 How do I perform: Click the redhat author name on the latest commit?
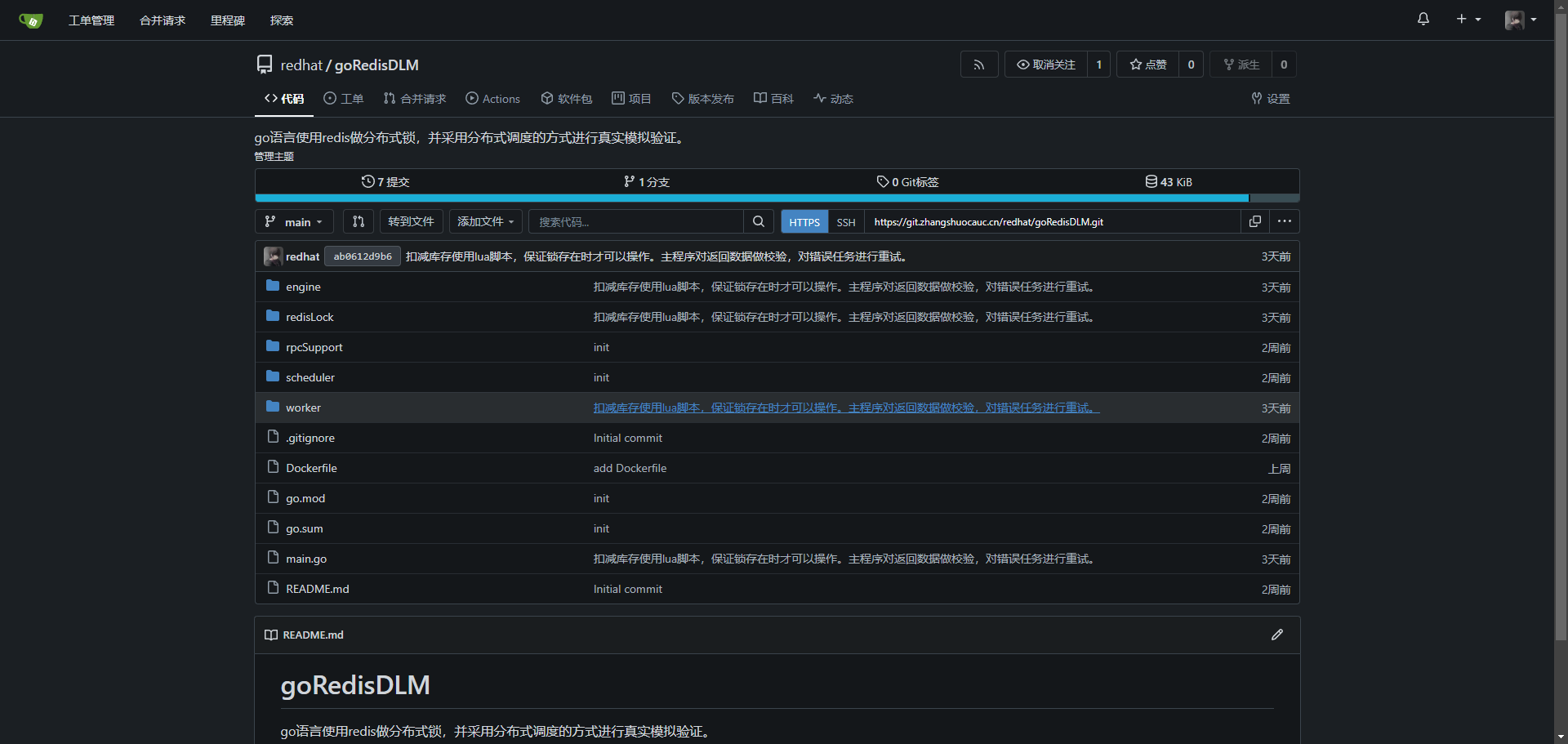303,256
